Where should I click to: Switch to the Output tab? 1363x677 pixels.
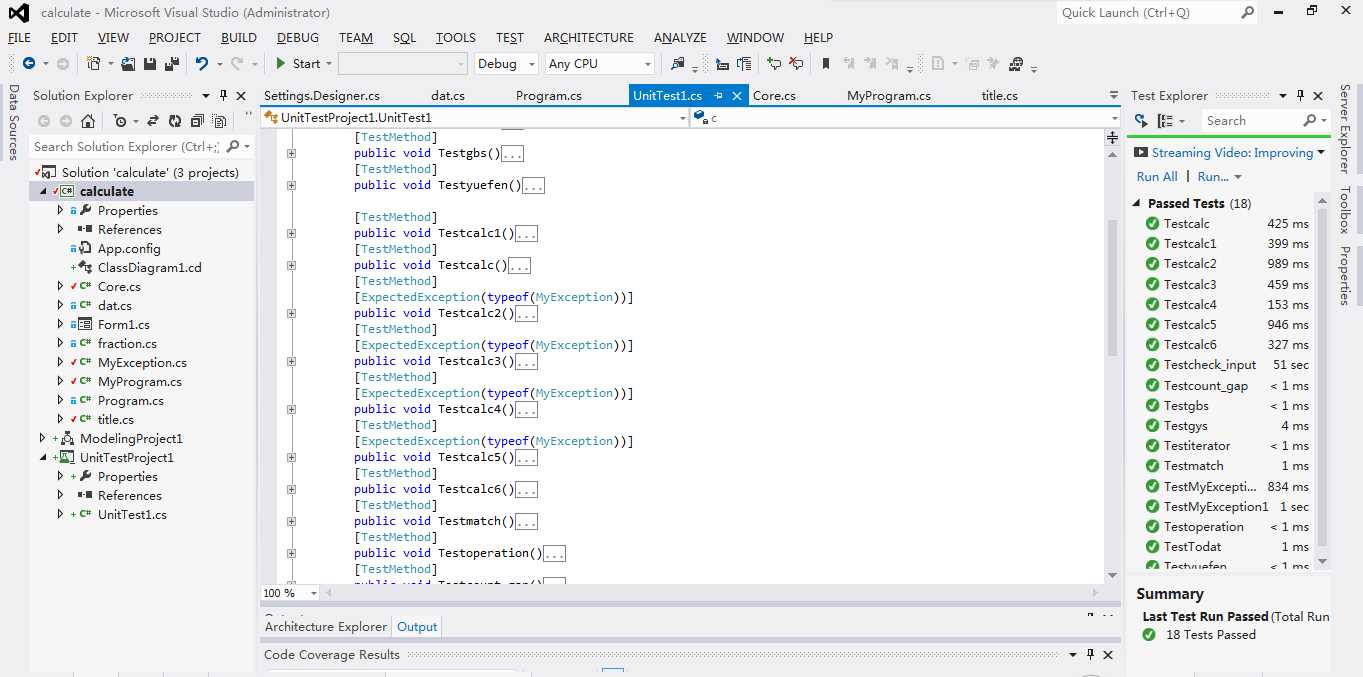tap(417, 627)
